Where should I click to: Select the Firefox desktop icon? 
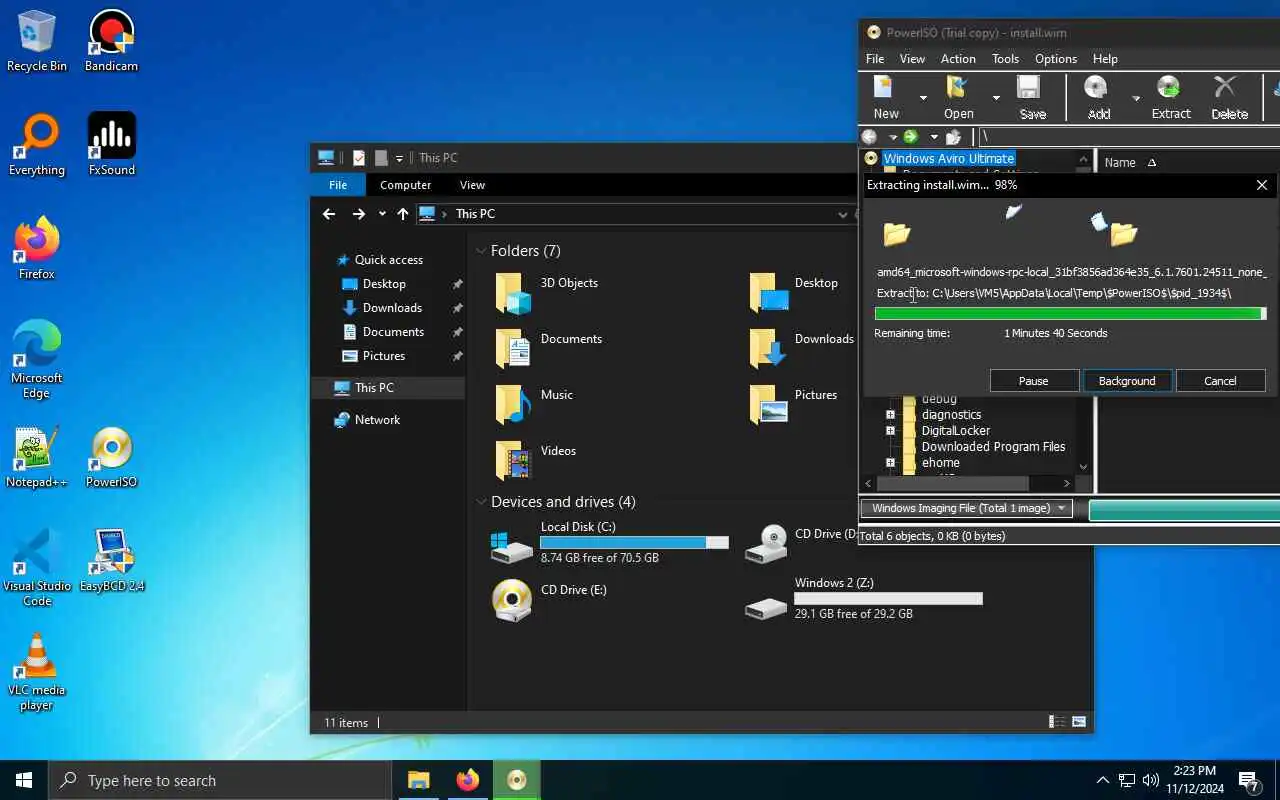pos(37,249)
